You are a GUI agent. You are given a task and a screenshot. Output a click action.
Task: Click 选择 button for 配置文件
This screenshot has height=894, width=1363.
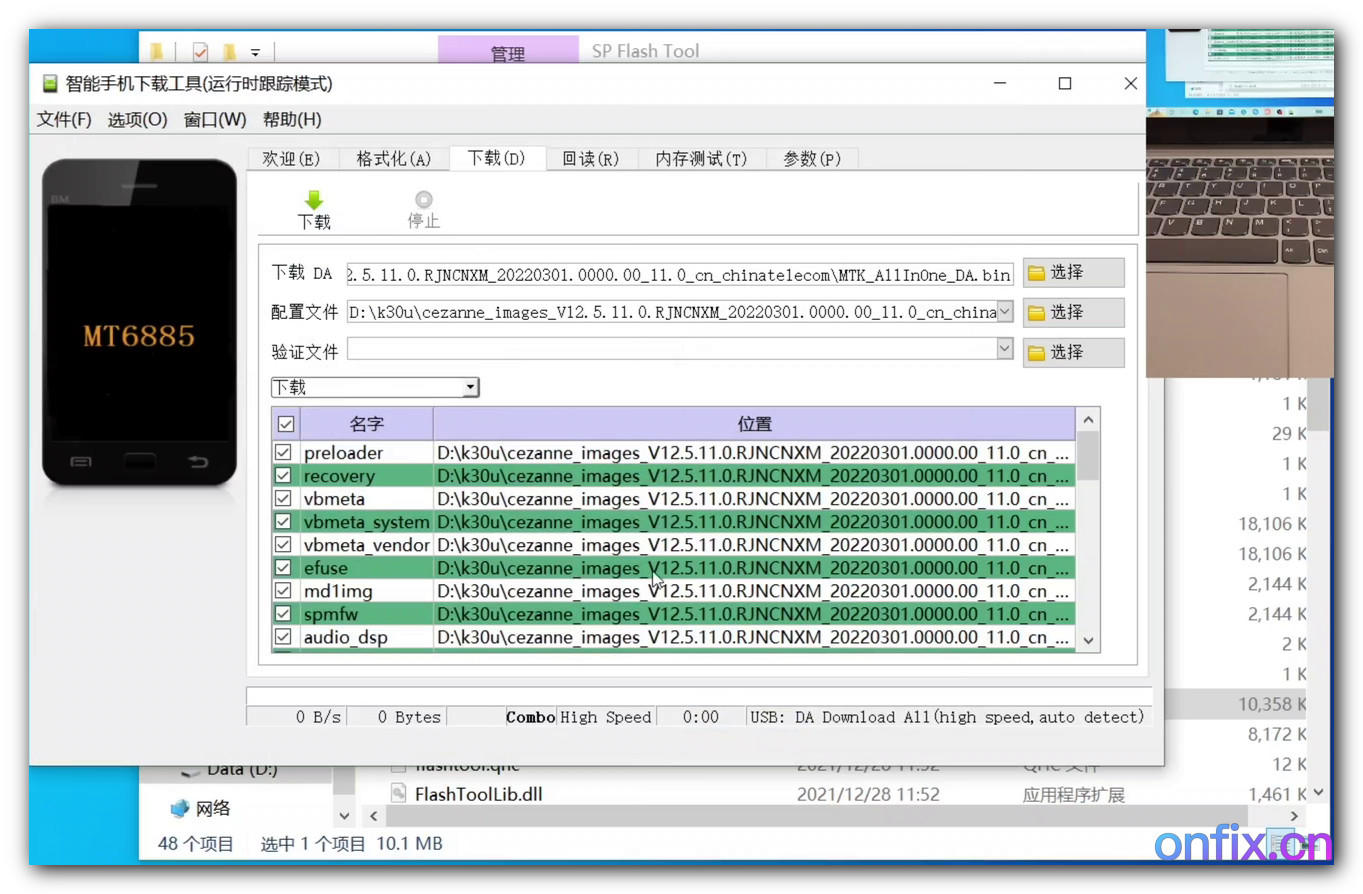pyautogui.click(x=1073, y=312)
